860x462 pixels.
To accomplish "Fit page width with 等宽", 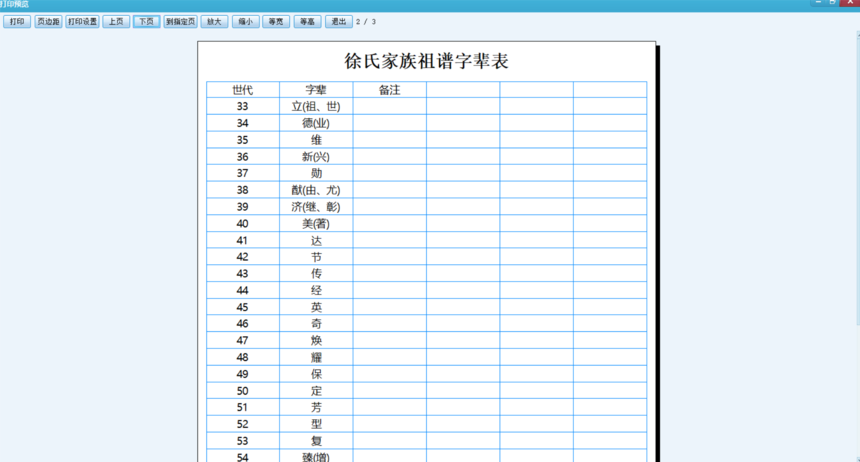I will click(x=276, y=22).
